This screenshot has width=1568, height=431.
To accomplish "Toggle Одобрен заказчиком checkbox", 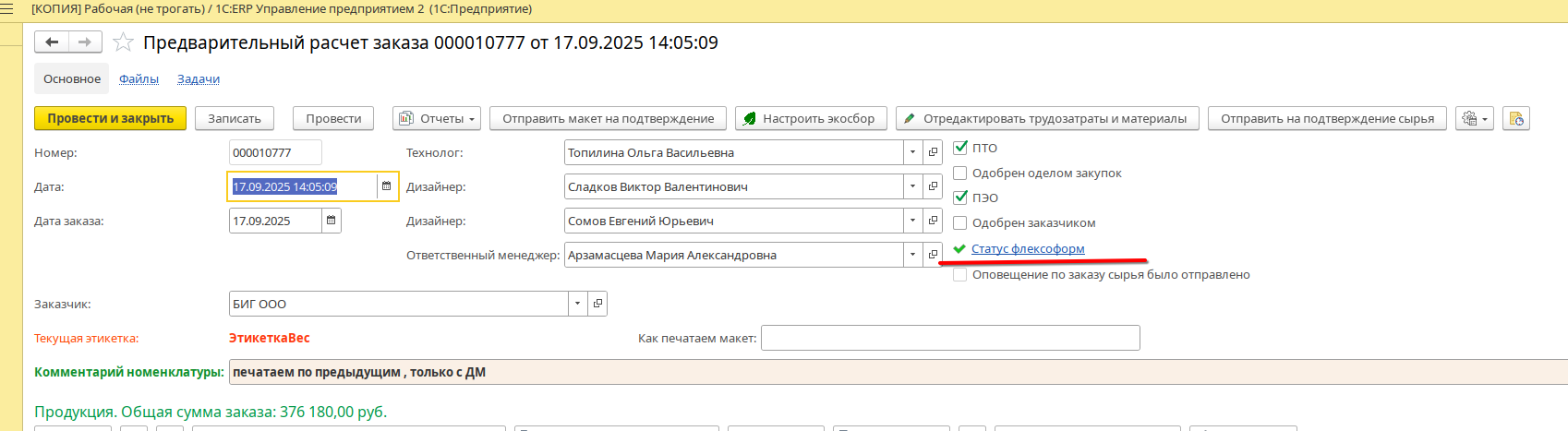I will [960, 222].
